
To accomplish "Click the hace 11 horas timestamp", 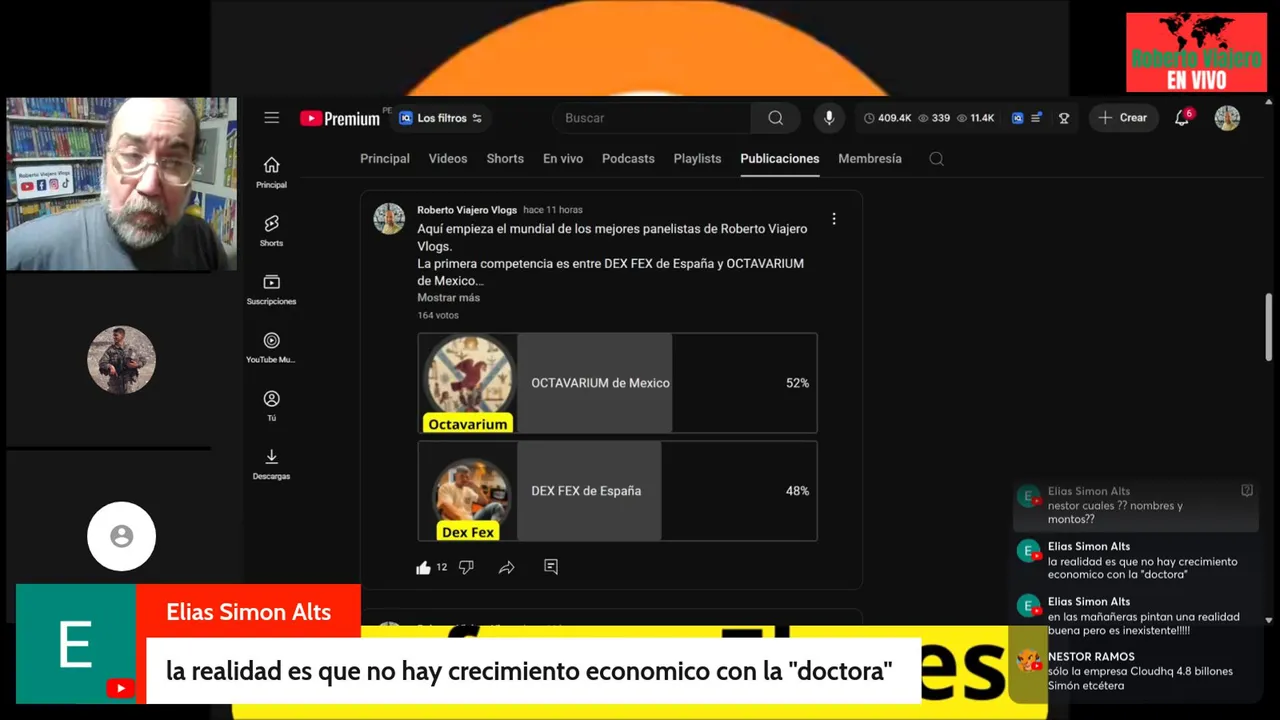I will [x=553, y=210].
